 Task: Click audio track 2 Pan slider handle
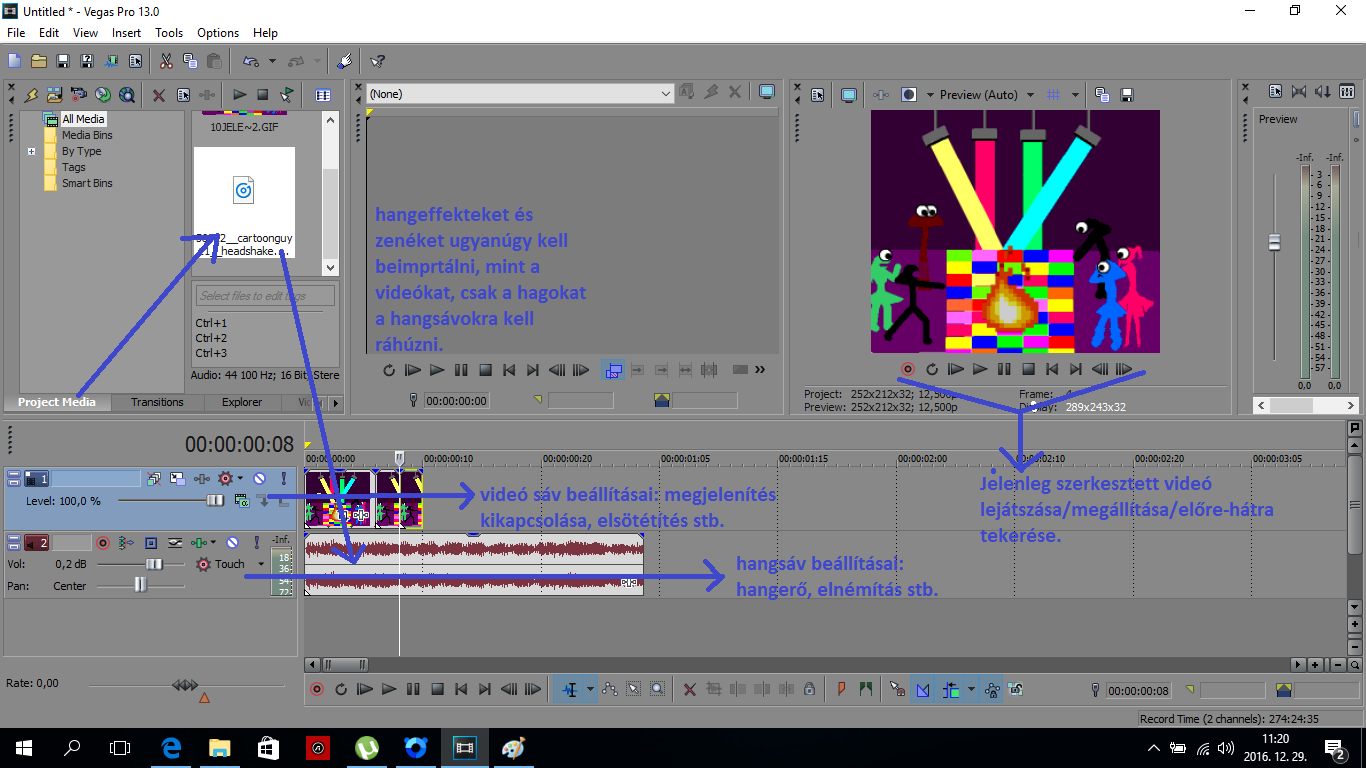140,586
